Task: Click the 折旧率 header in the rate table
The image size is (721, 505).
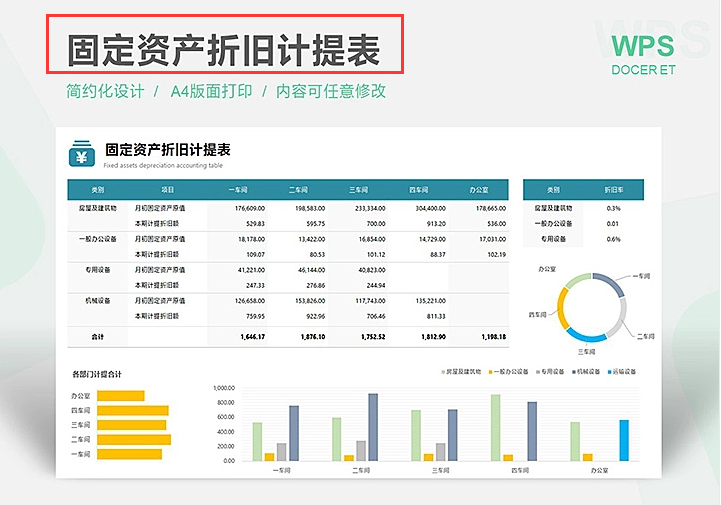Action: click(x=613, y=190)
